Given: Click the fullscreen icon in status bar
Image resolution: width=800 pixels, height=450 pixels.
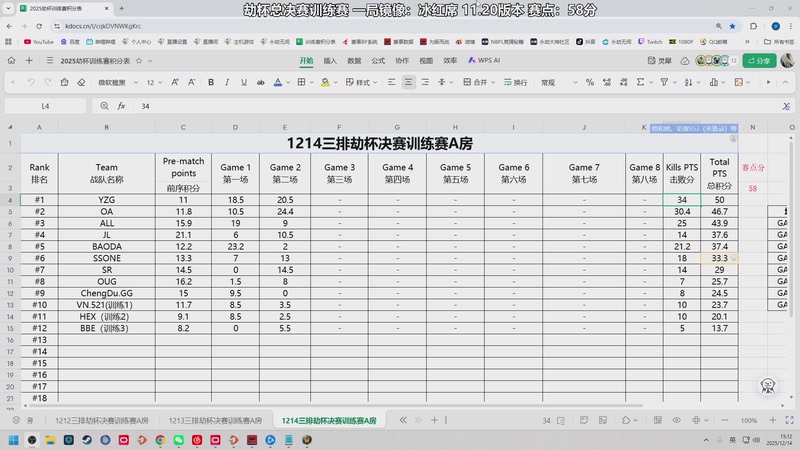Looking at the screenshot, I should (789, 420).
